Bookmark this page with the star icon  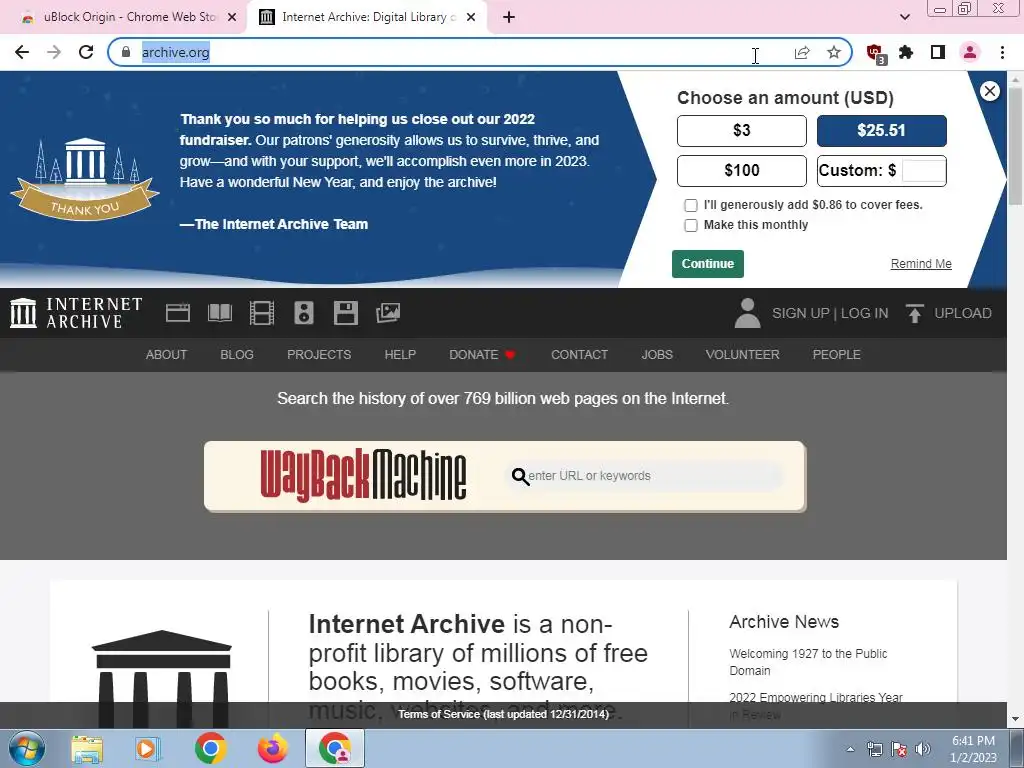tap(834, 52)
